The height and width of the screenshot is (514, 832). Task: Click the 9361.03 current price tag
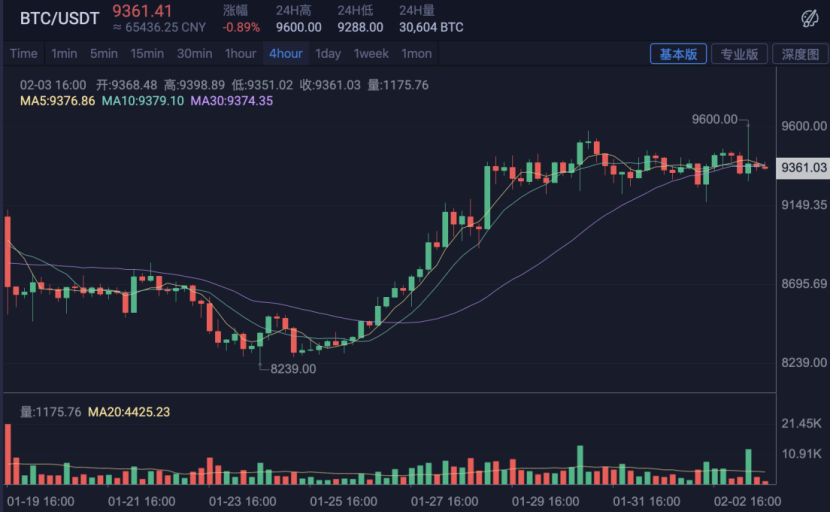pos(803,168)
